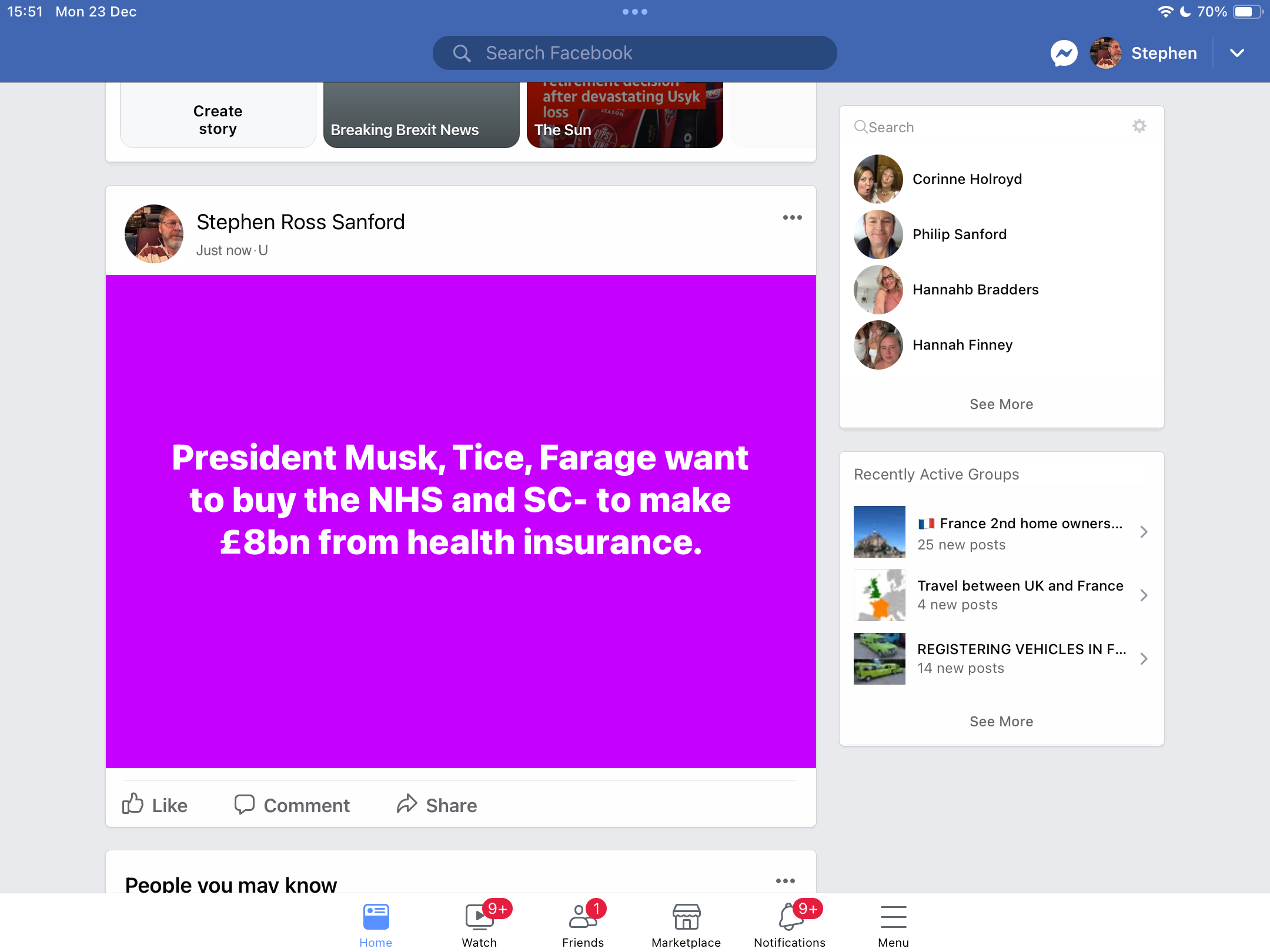View The Sun story card
Viewport: 1270px width, 952px height.
point(624,116)
